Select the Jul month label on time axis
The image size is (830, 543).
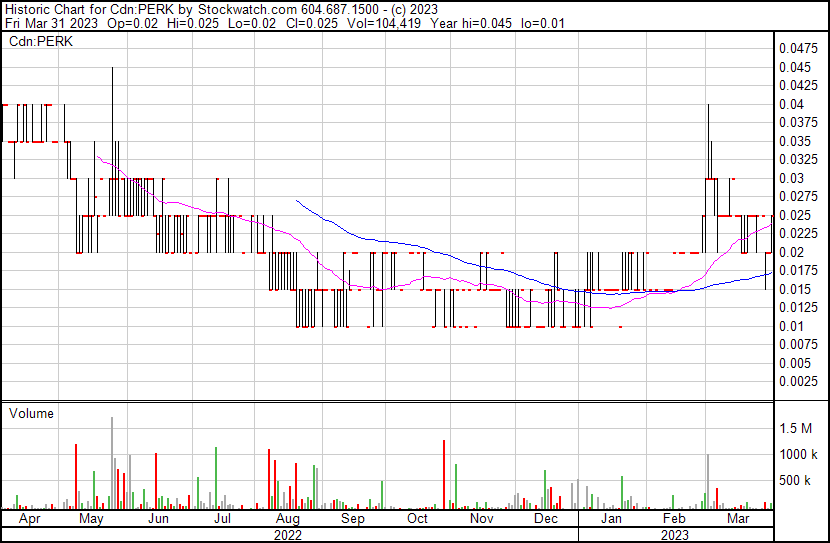[x=222, y=520]
